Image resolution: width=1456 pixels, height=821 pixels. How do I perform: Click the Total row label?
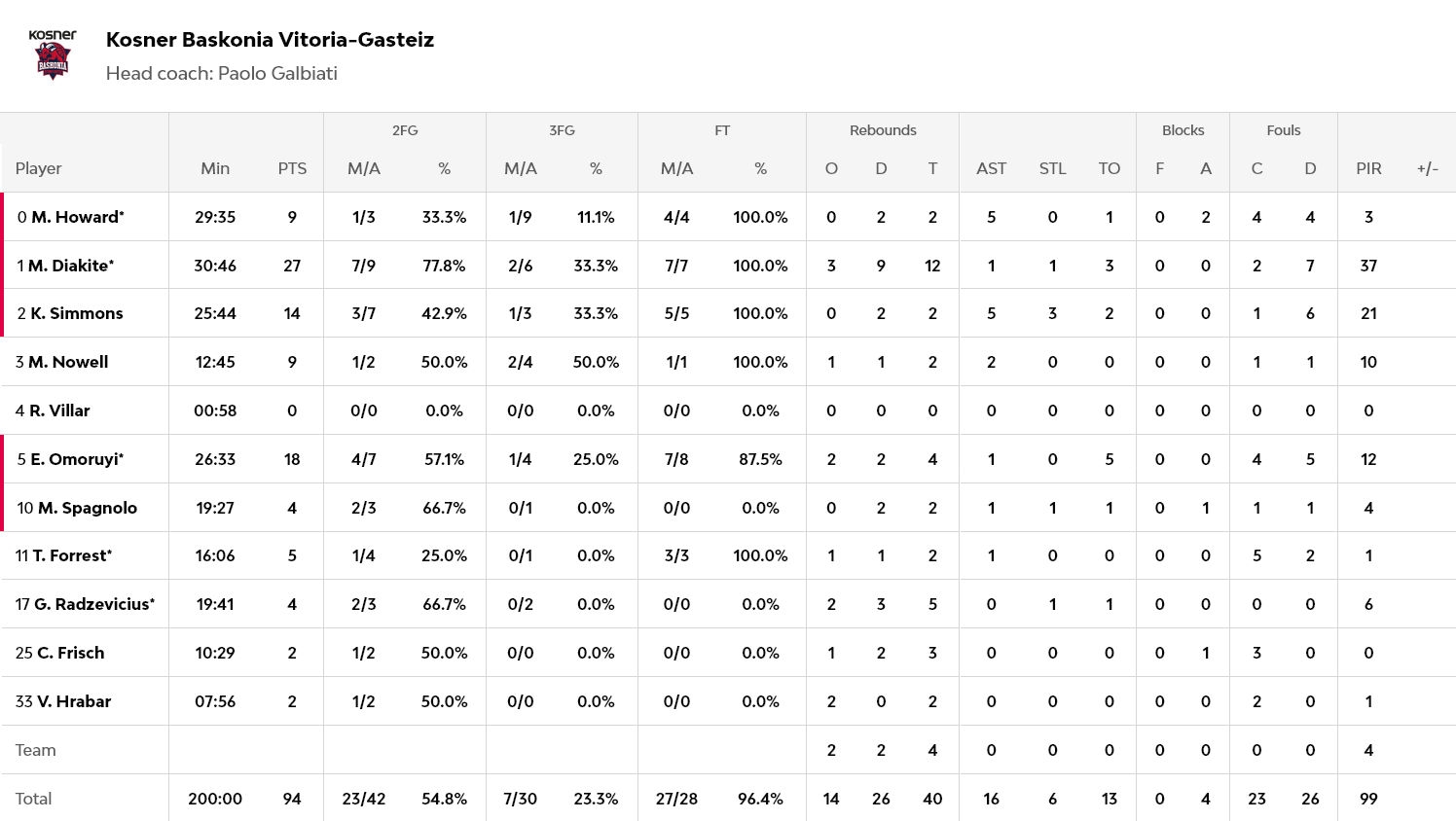(34, 799)
